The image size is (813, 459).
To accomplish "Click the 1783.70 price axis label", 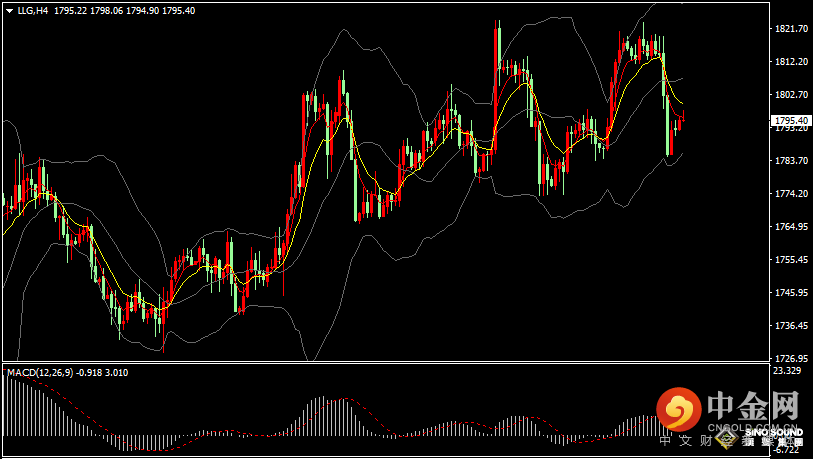I will click(x=791, y=161).
